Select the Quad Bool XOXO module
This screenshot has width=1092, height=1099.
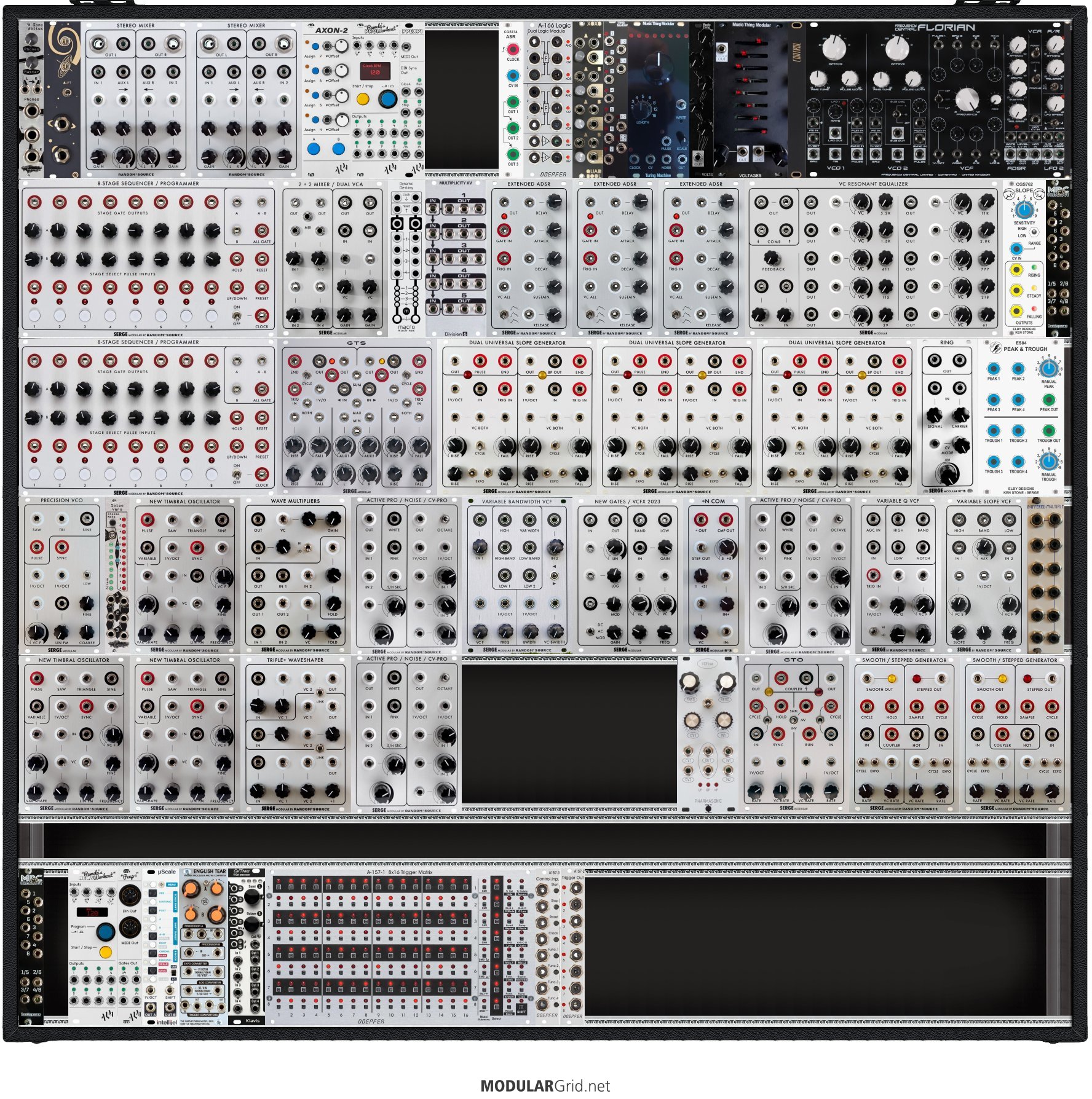tap(587, 100)
